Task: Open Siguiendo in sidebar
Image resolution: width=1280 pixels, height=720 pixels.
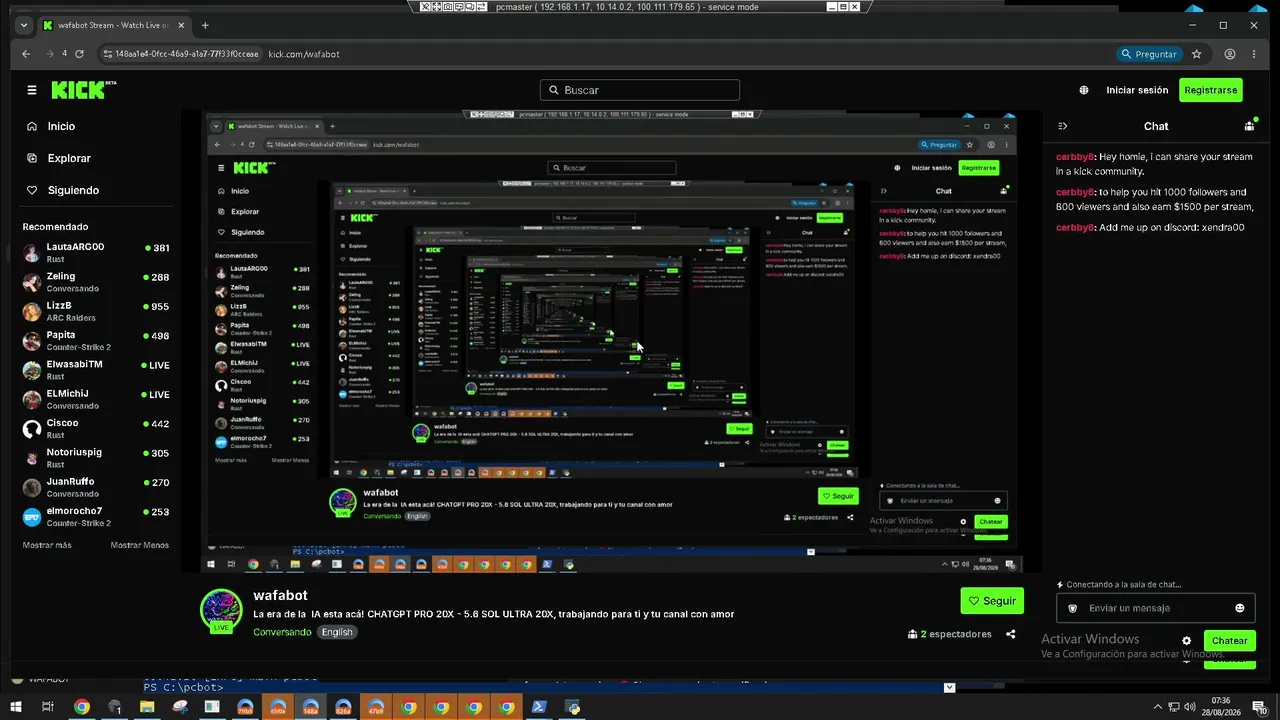Action: 73,190
